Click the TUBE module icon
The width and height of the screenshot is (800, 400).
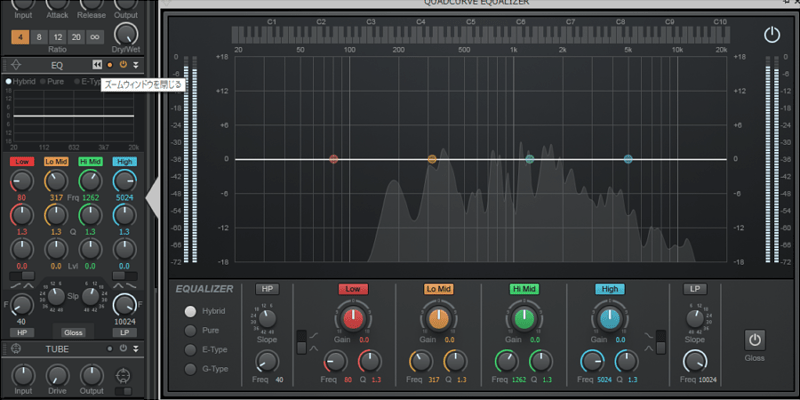pyautogui.click(x=16, y=349)
